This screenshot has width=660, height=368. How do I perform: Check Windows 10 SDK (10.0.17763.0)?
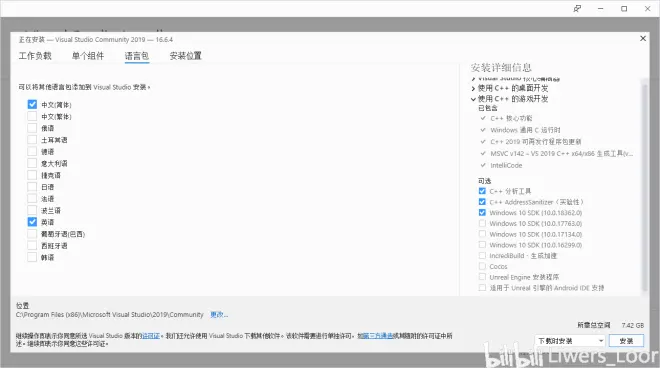coord(482,224)
